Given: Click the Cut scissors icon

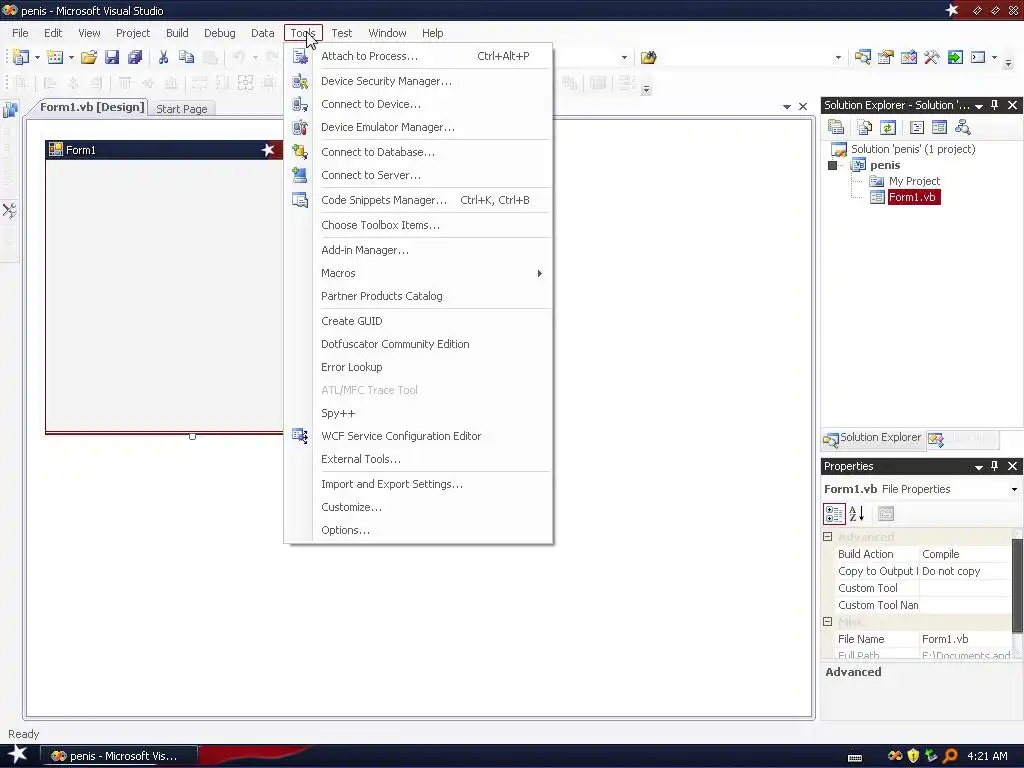Looking at the screenshot, I should pyautogui.click(x=163, y=57).
